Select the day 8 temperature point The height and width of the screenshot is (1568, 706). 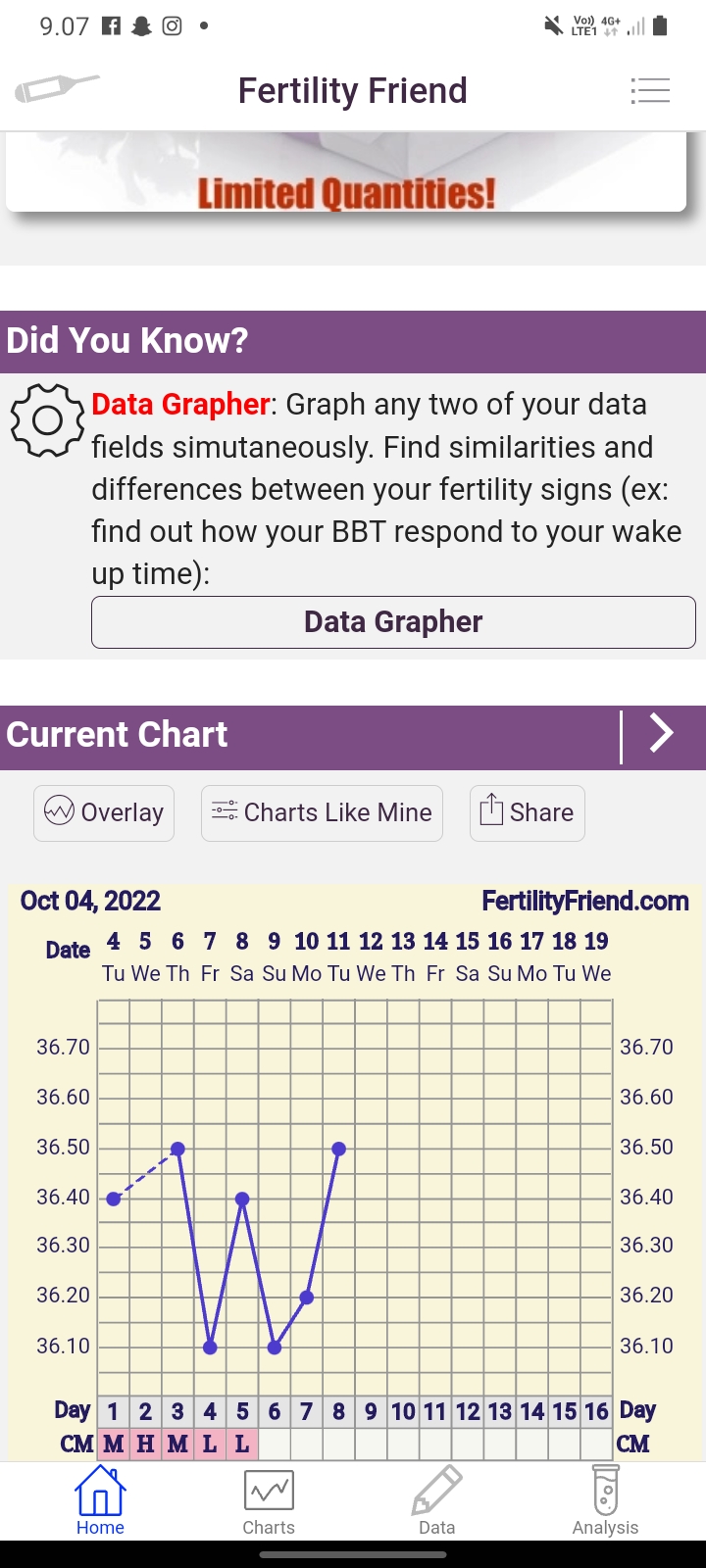pyautogui.click(x=338, y=1149)
